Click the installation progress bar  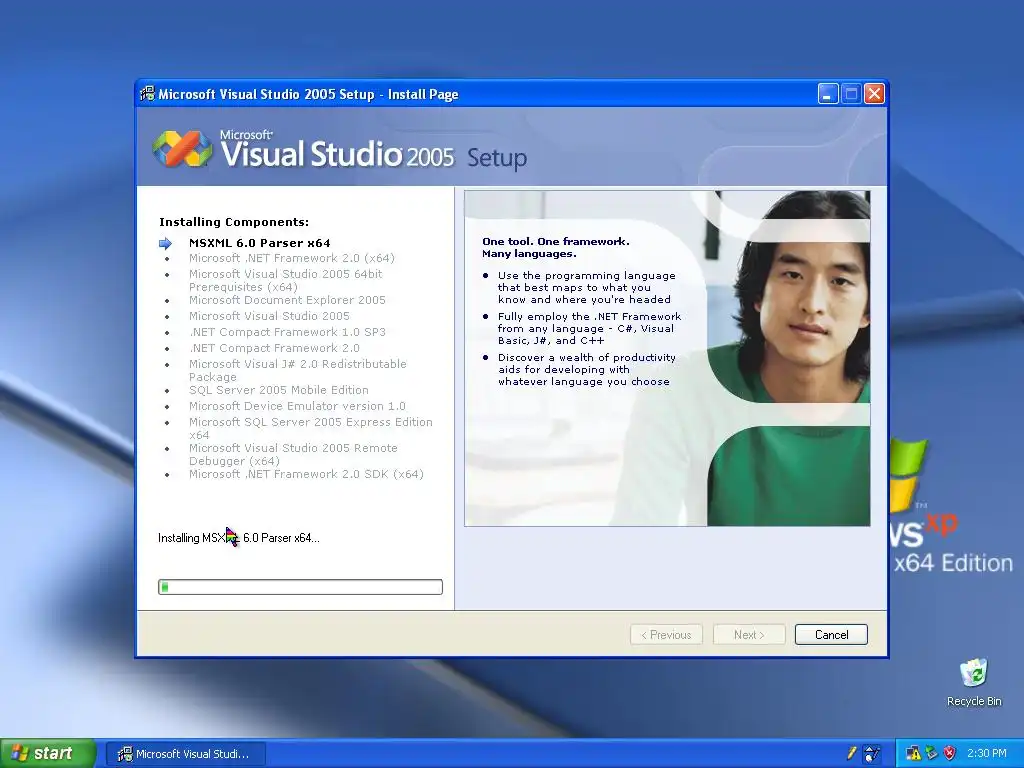tap(300, 587)
